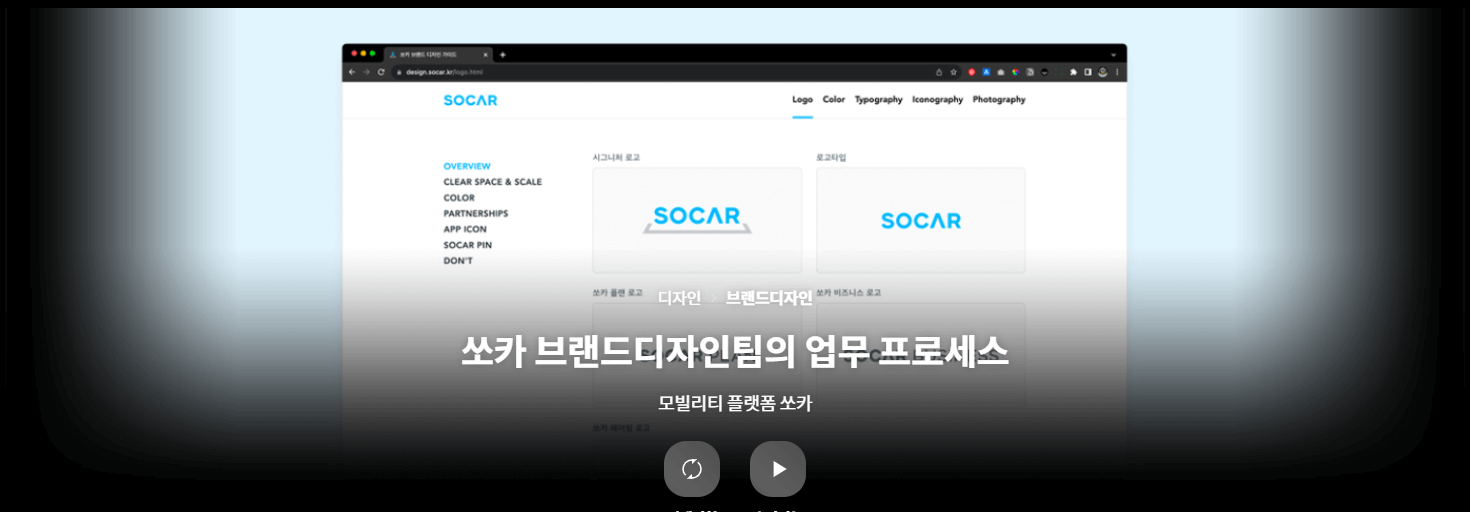Click the plain SOCAR logotype card
The height and width of the screenshot is (512, 1470).
[921, 220]
